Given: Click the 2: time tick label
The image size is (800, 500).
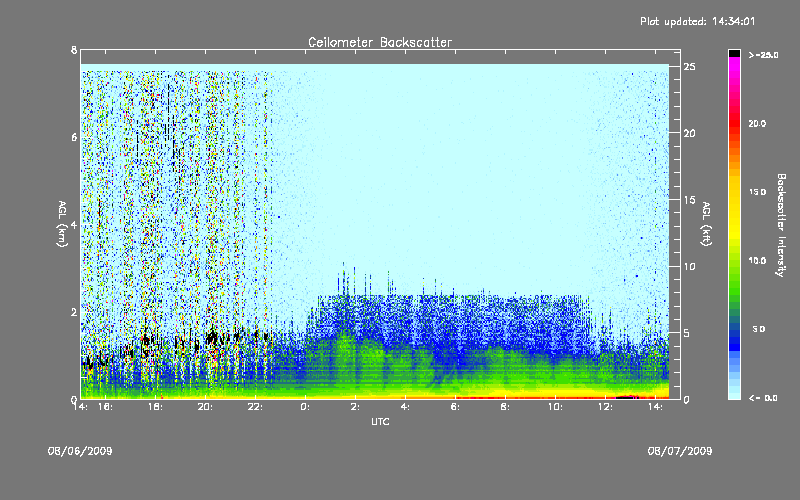Looking at the screenshot, I should 355,407.
